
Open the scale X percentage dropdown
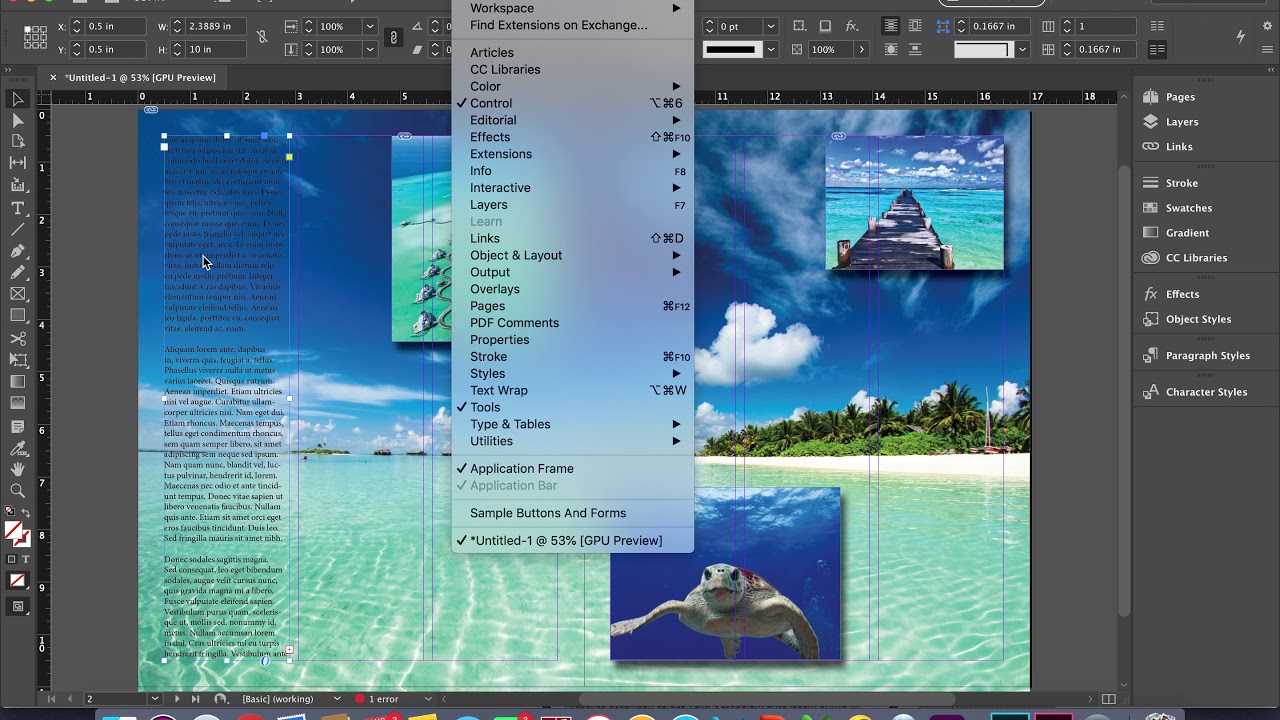point(370,26)
